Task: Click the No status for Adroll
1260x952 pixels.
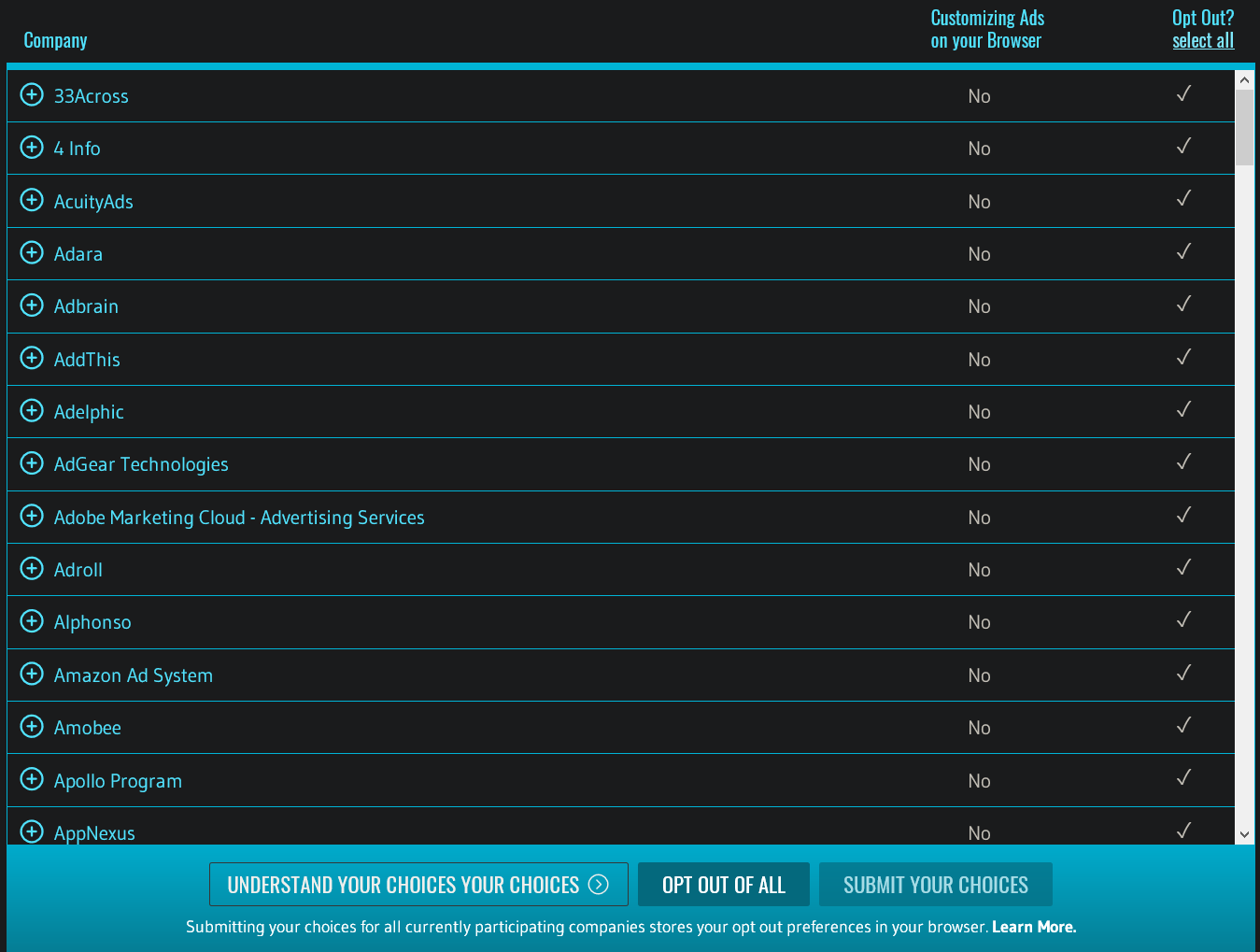Action: (x=979, y=570)
